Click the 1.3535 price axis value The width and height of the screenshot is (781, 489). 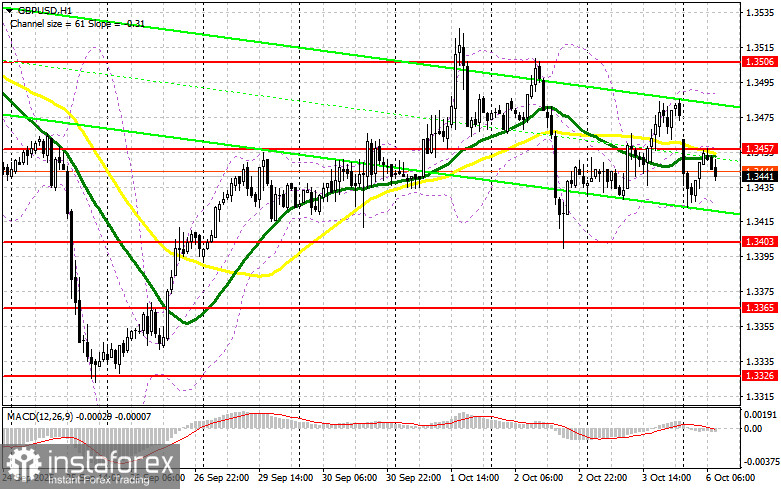point(760,12)
